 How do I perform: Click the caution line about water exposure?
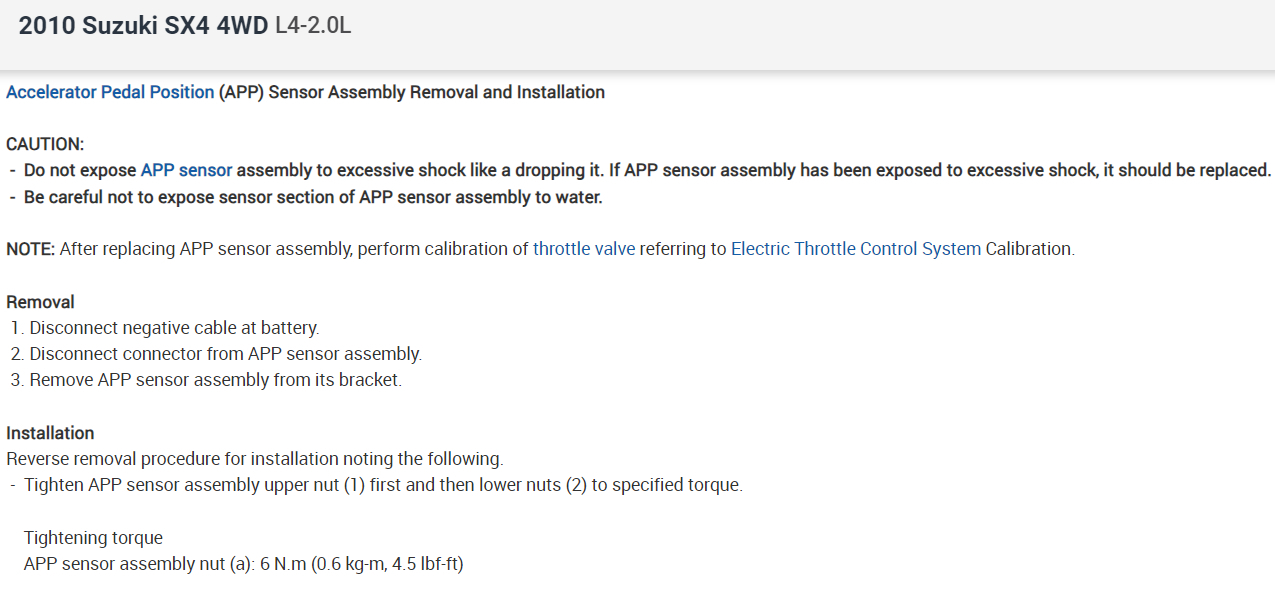[312, 197]
